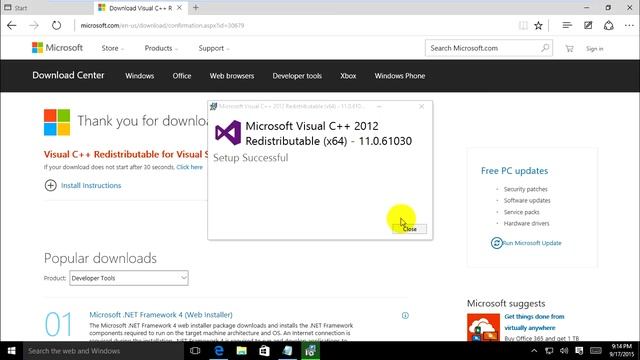Open 'Get things done from virtually anywhere' link
Viewport: 640px width, 360px height.
(534, 322)
